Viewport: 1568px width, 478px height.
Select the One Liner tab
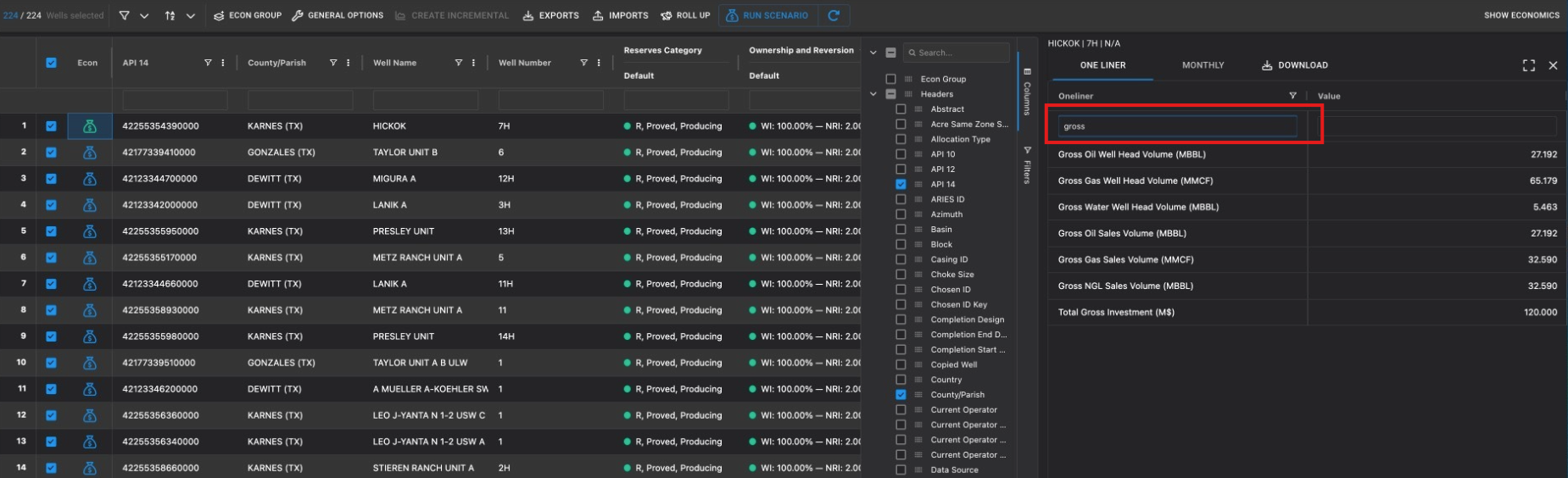coord(1102,65)
